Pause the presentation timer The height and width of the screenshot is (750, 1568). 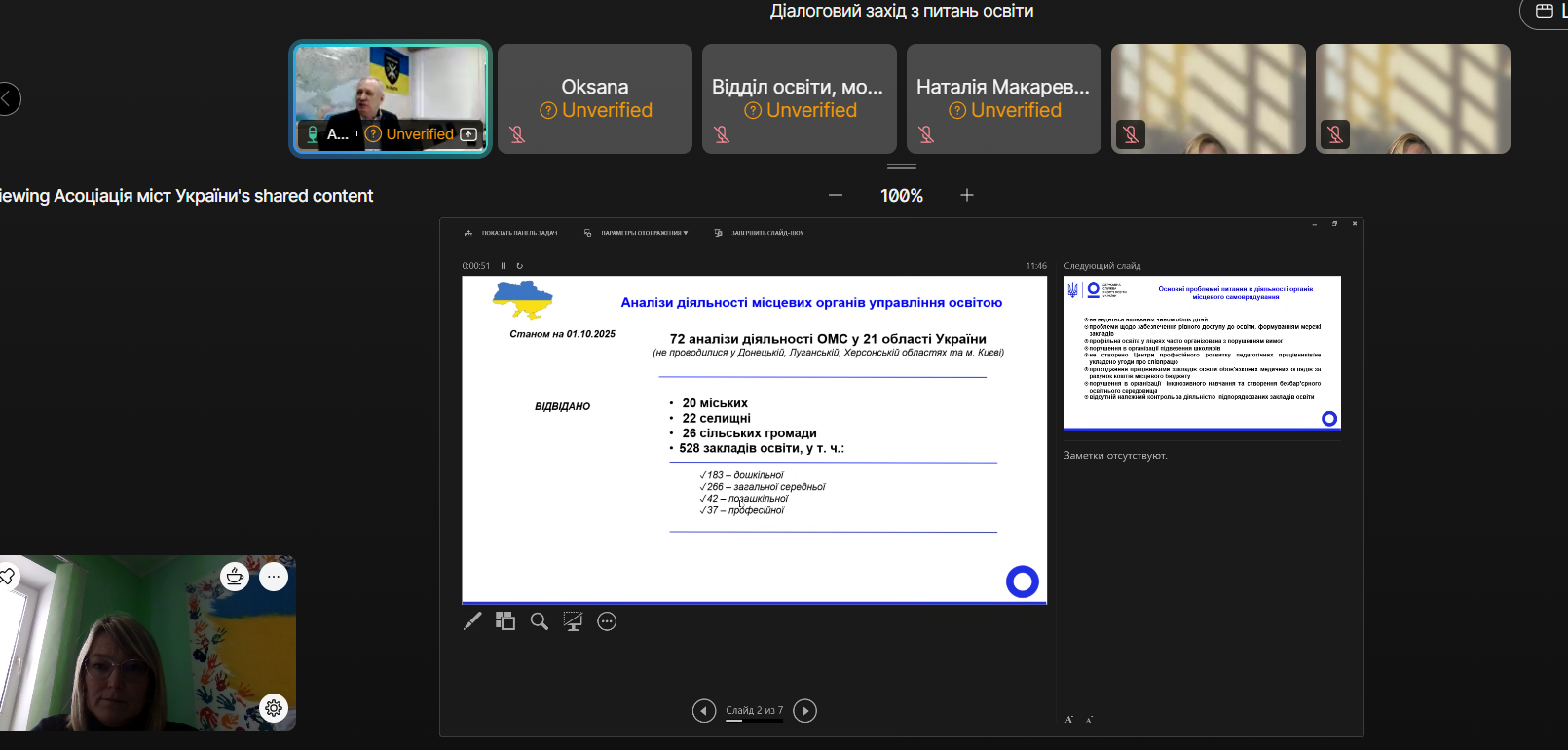(504, 266)
